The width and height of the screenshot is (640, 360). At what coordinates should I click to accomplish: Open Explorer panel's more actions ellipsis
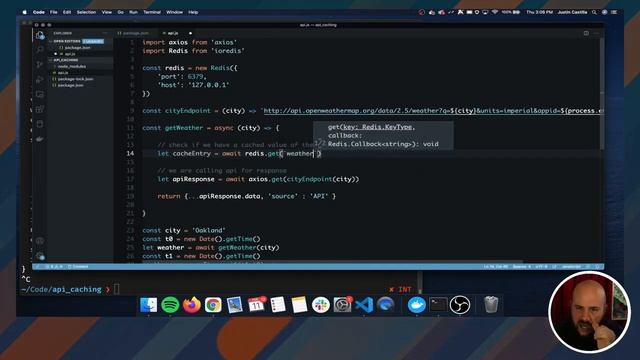click(105, 33)
